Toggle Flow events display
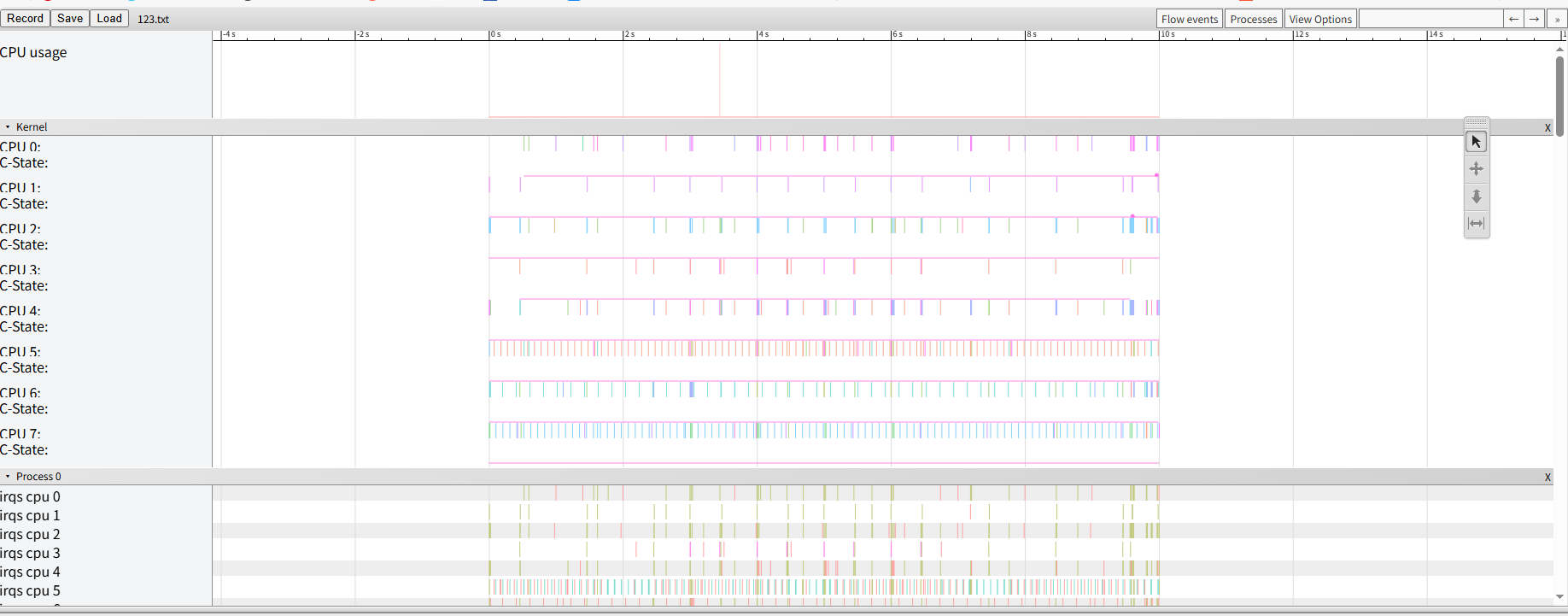 tap(1190, 19)
